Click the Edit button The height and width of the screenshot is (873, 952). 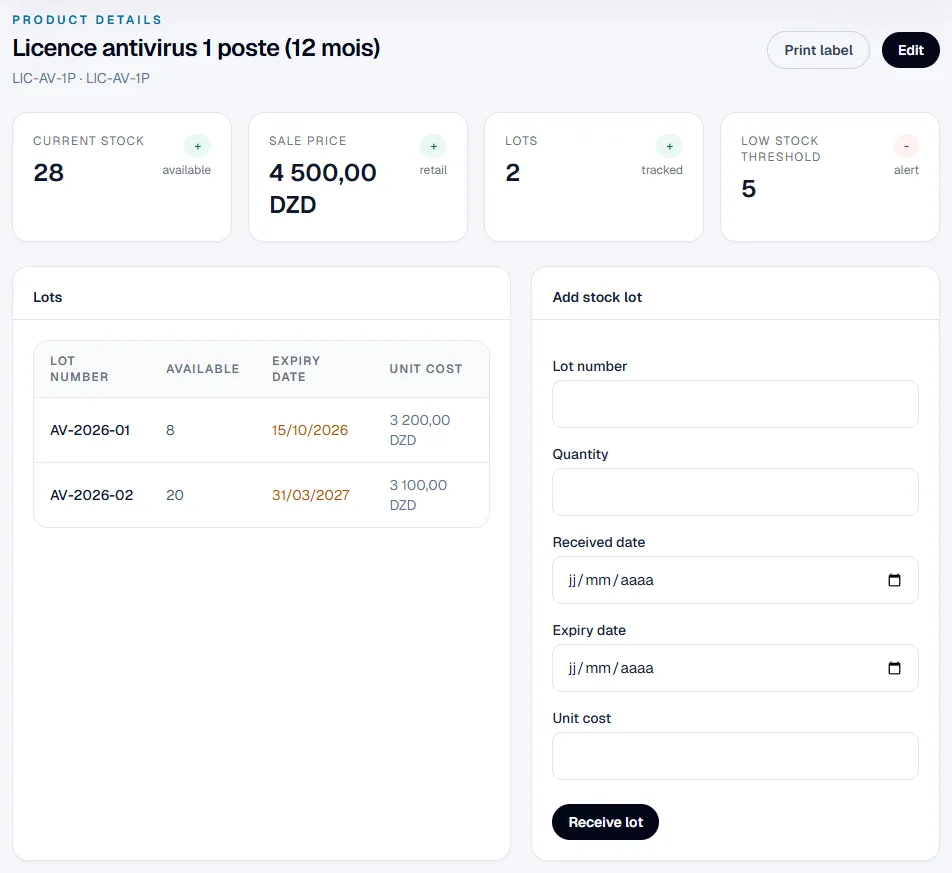click(911, 50)
